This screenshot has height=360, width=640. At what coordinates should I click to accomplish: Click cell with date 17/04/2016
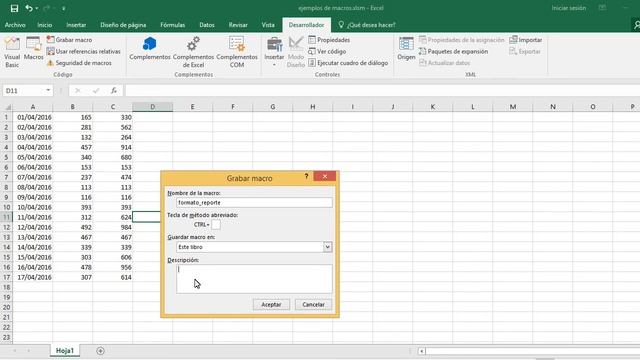(33, 277)
